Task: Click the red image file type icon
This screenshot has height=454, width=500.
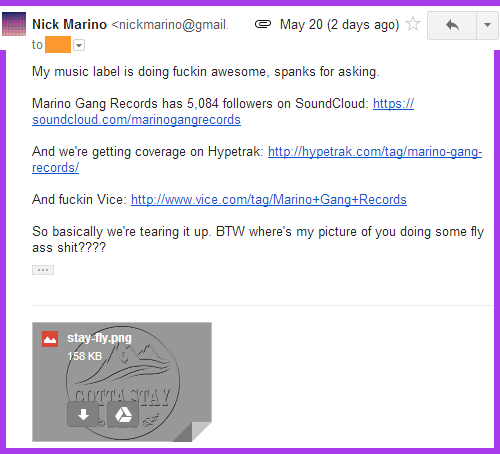Action: 50,339
